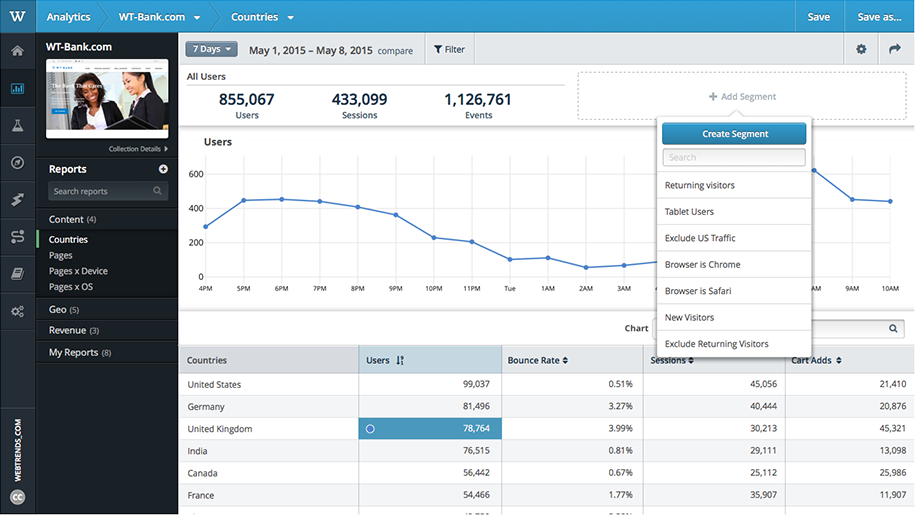
Task: Select New Visitors segment
Action: coord(734,317)
